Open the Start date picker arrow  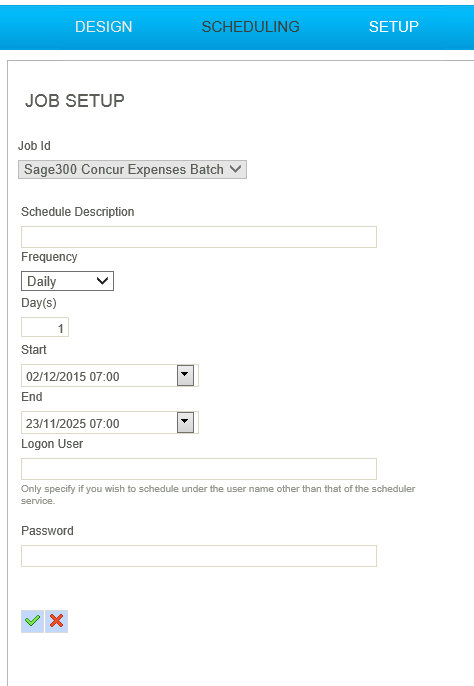tap(185, 376)
